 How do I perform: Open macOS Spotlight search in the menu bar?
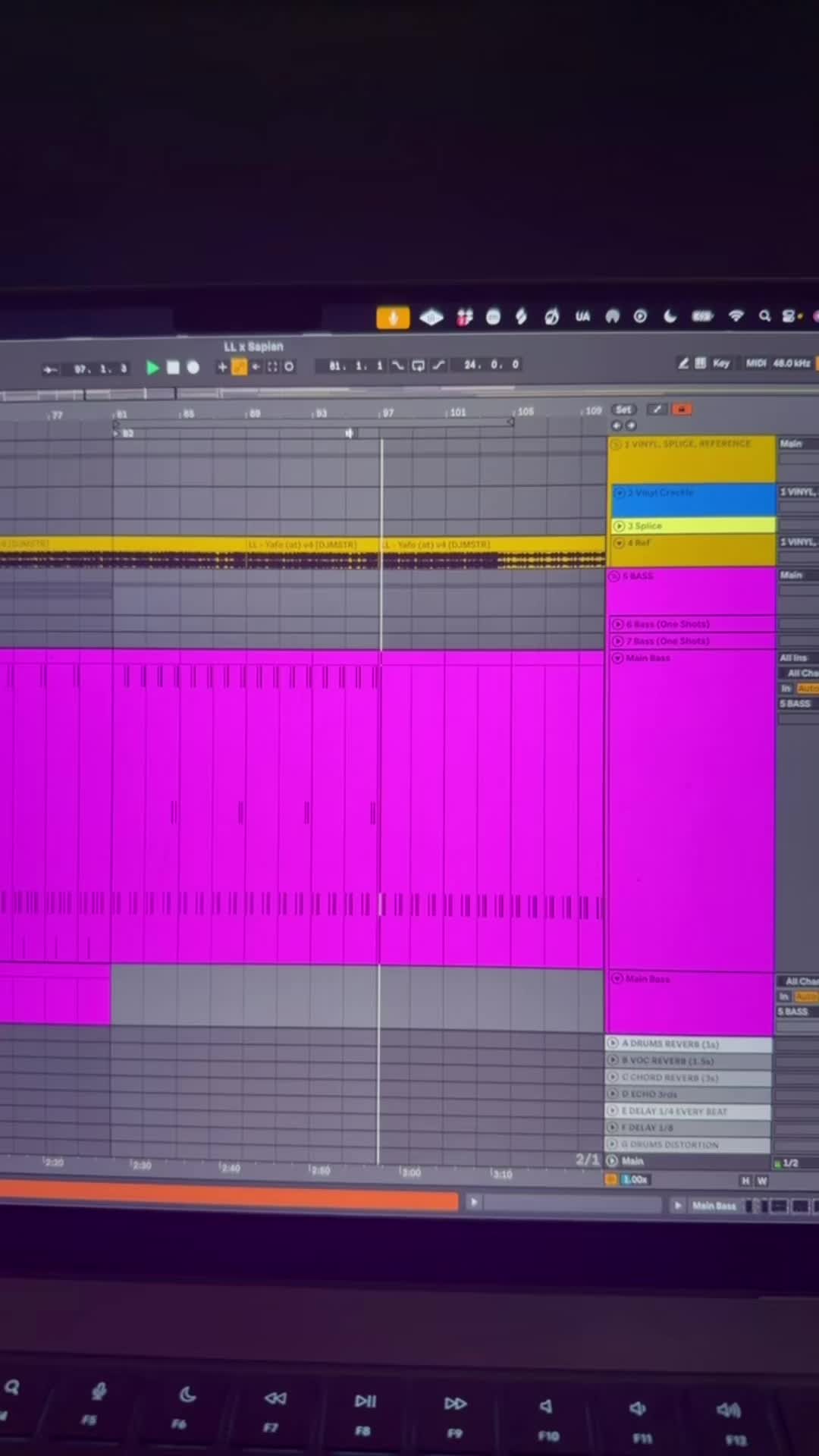(764, 315)
